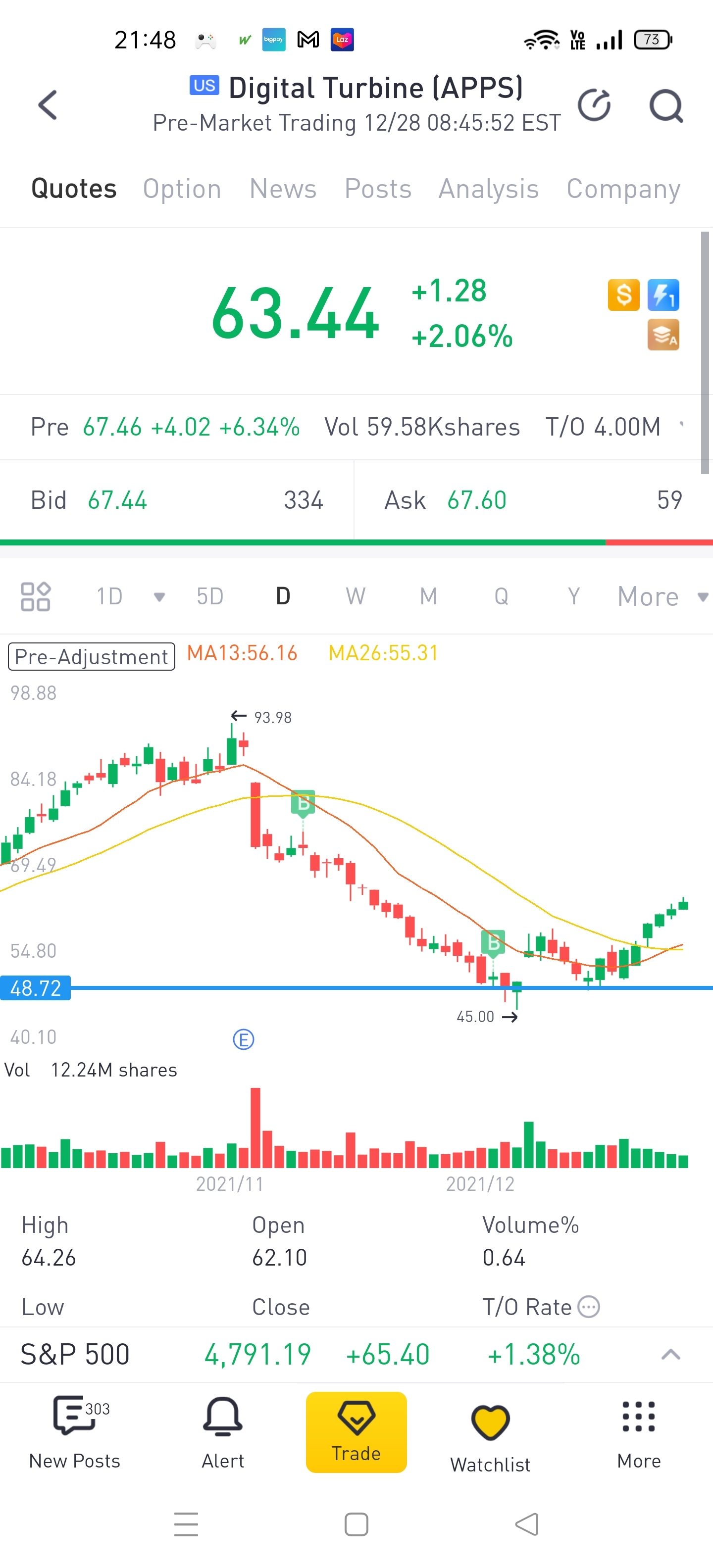The image size is (713, 1568).
Task: Collapse the S&P 500 index bar chevron
Action: click(670, 1354)
